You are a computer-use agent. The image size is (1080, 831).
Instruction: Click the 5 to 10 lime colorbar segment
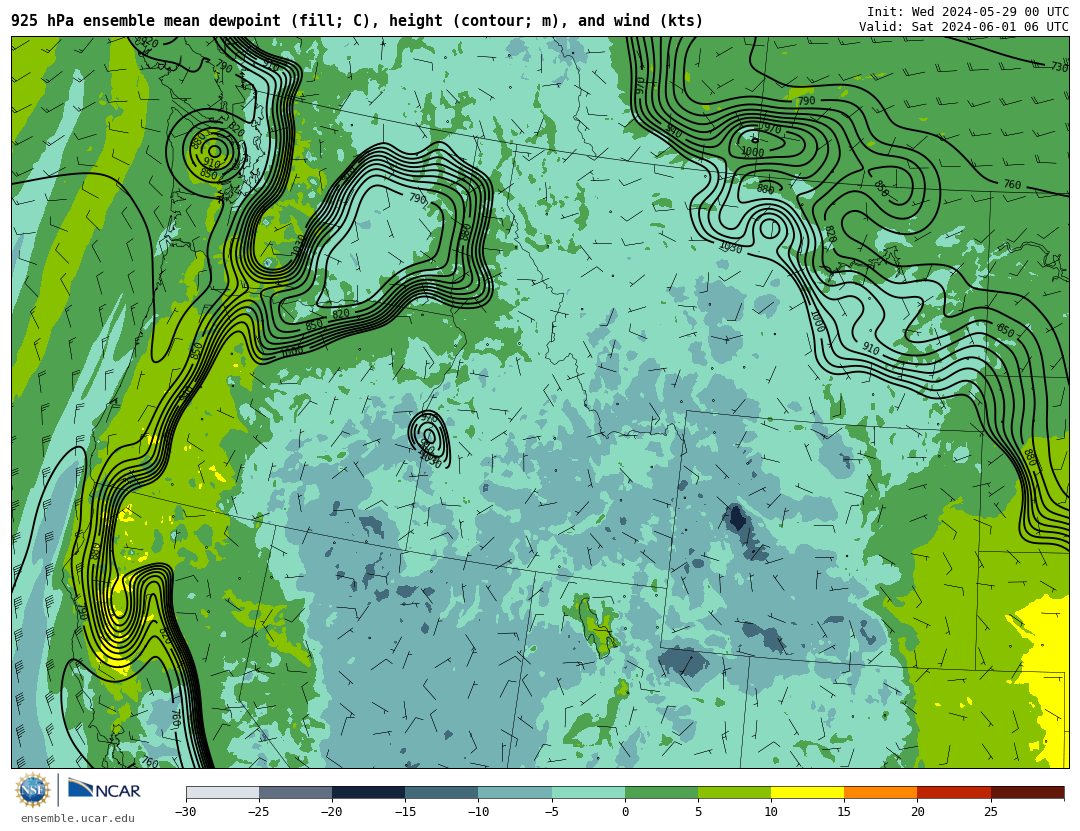[734, 792]
